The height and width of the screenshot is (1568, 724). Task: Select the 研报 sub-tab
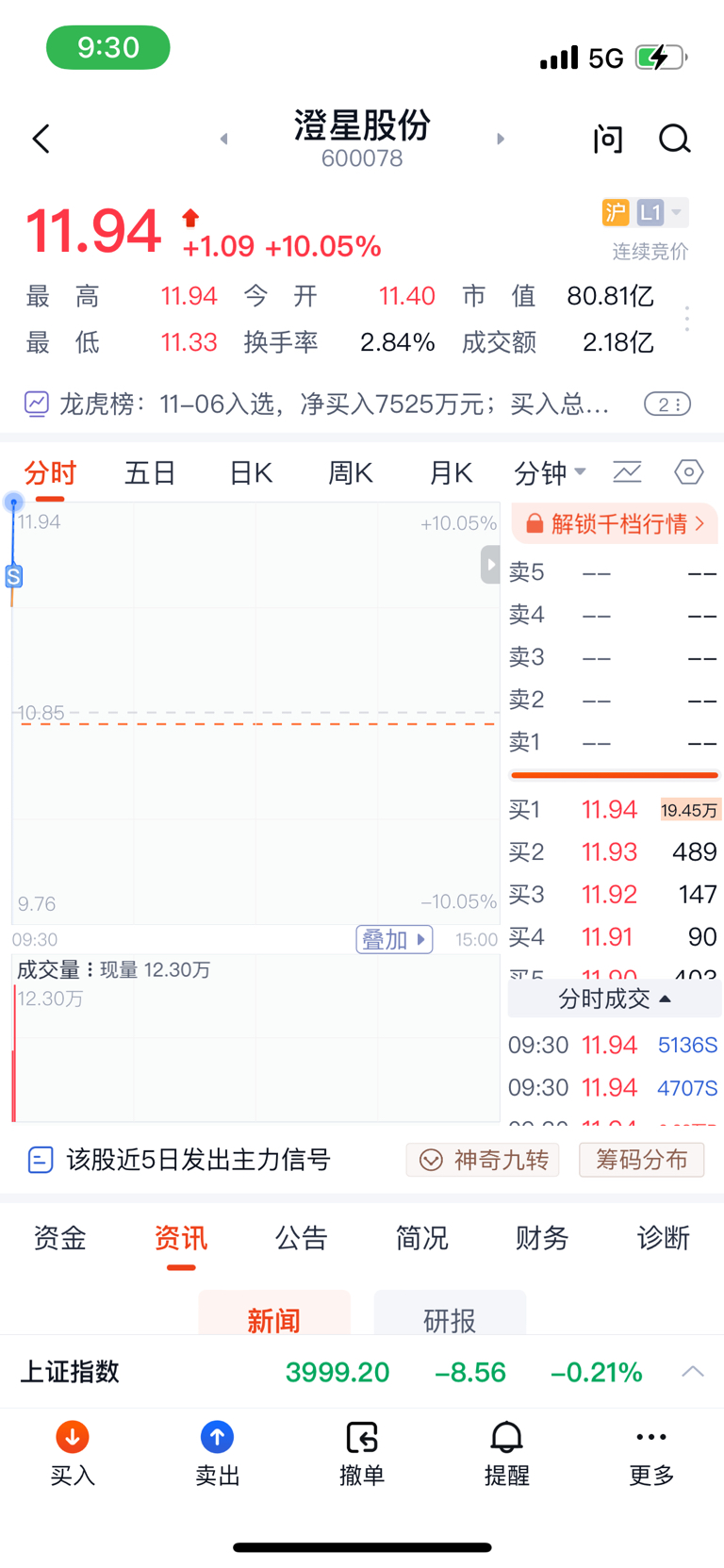pos(450,1313)
